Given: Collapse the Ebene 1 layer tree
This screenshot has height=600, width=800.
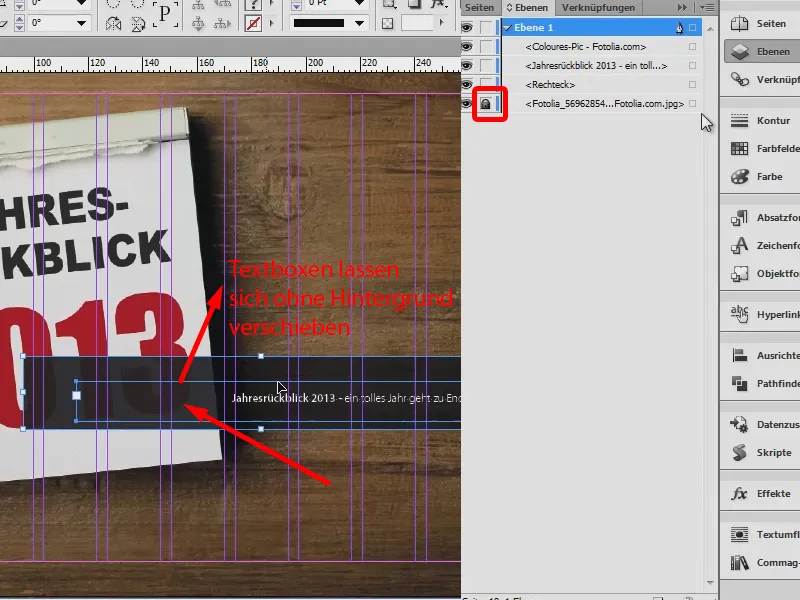Looking at the screenshot, I should pos(508,28).
